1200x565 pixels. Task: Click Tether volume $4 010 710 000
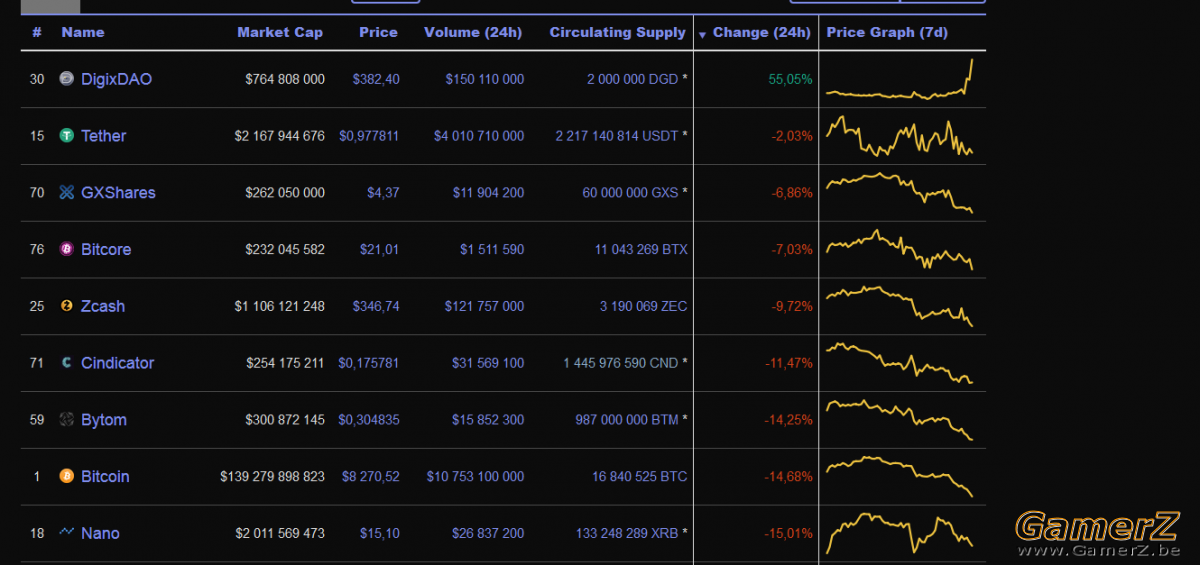(x=479, y=136)
